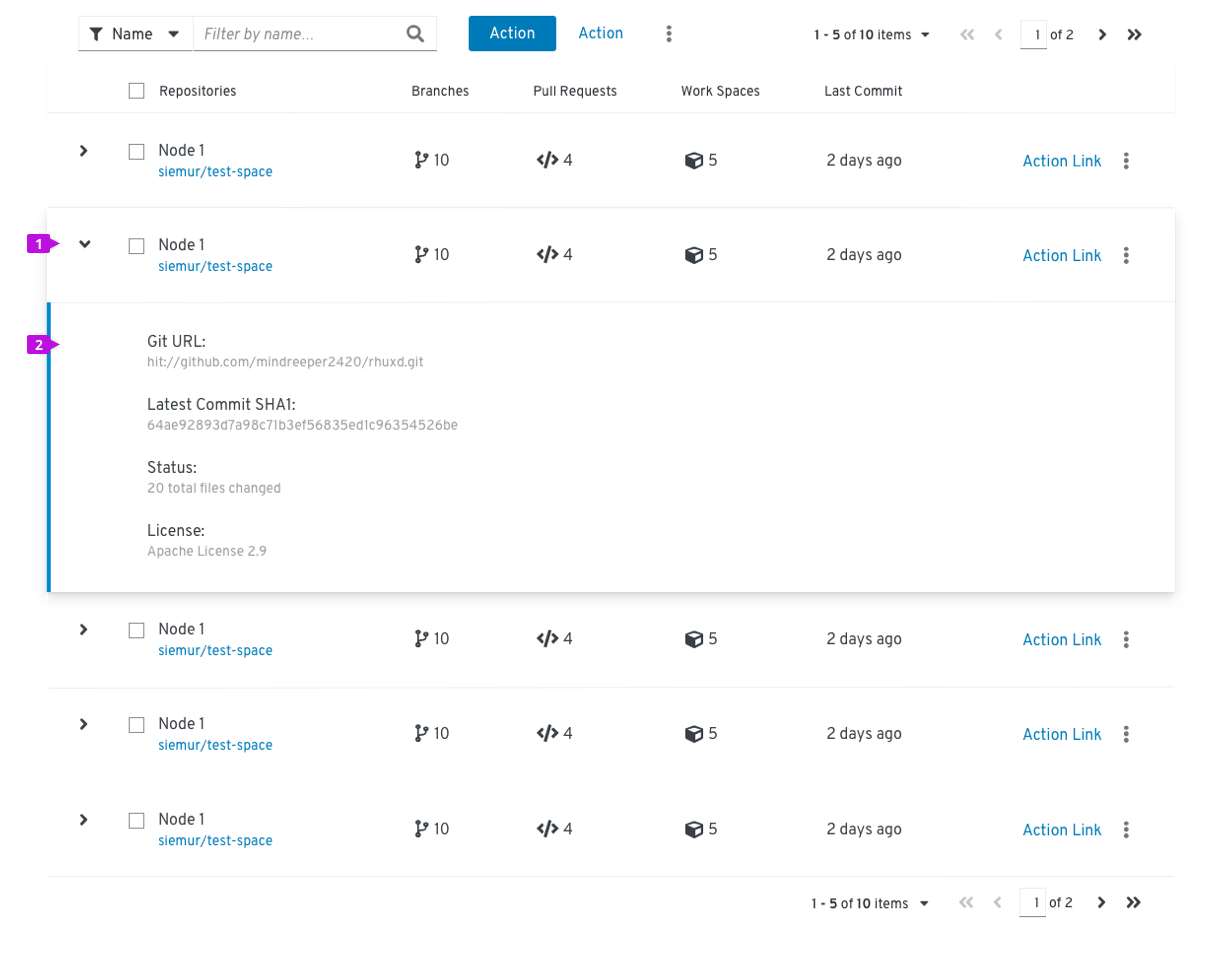Jump to last page using top pagination
The image size is (1209, 954).
(1134, 35)
